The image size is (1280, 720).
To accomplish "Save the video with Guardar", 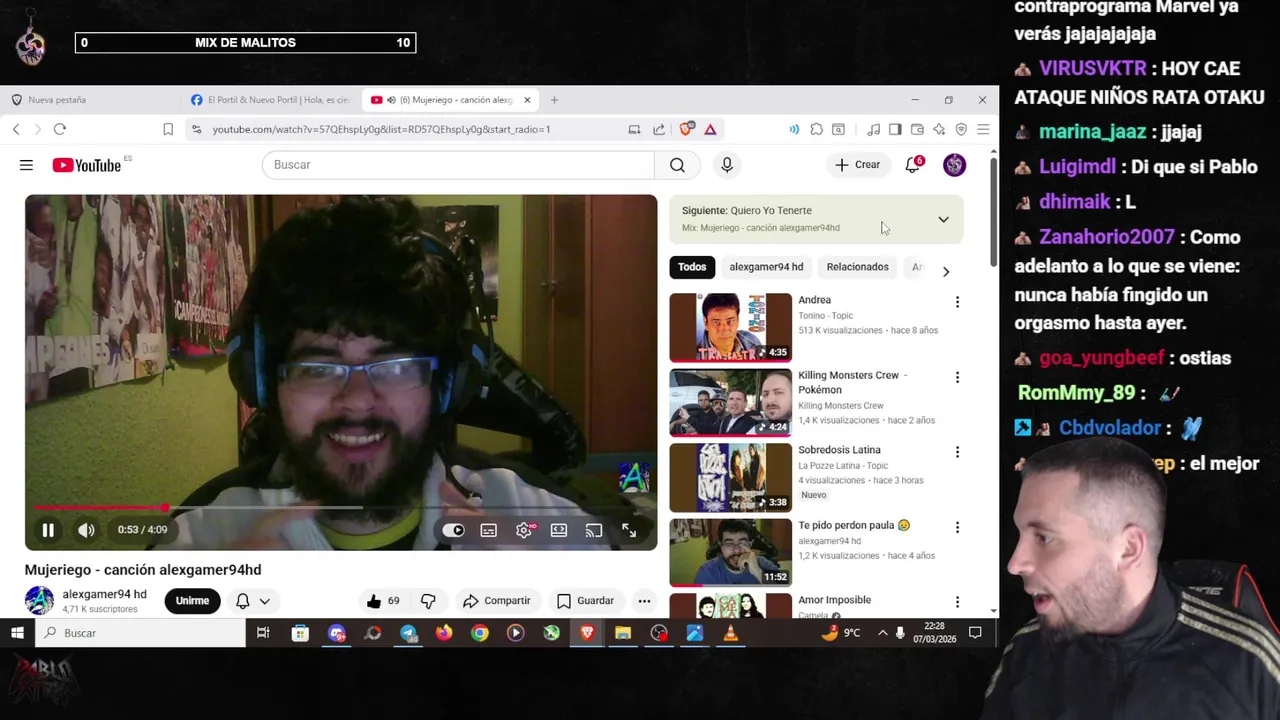I will point(586,601).
